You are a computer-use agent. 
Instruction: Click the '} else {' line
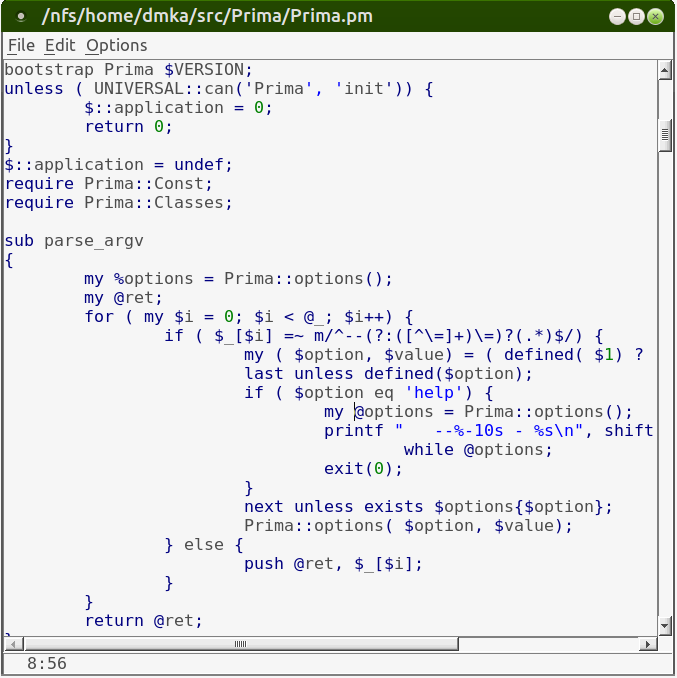coord(204,545)
